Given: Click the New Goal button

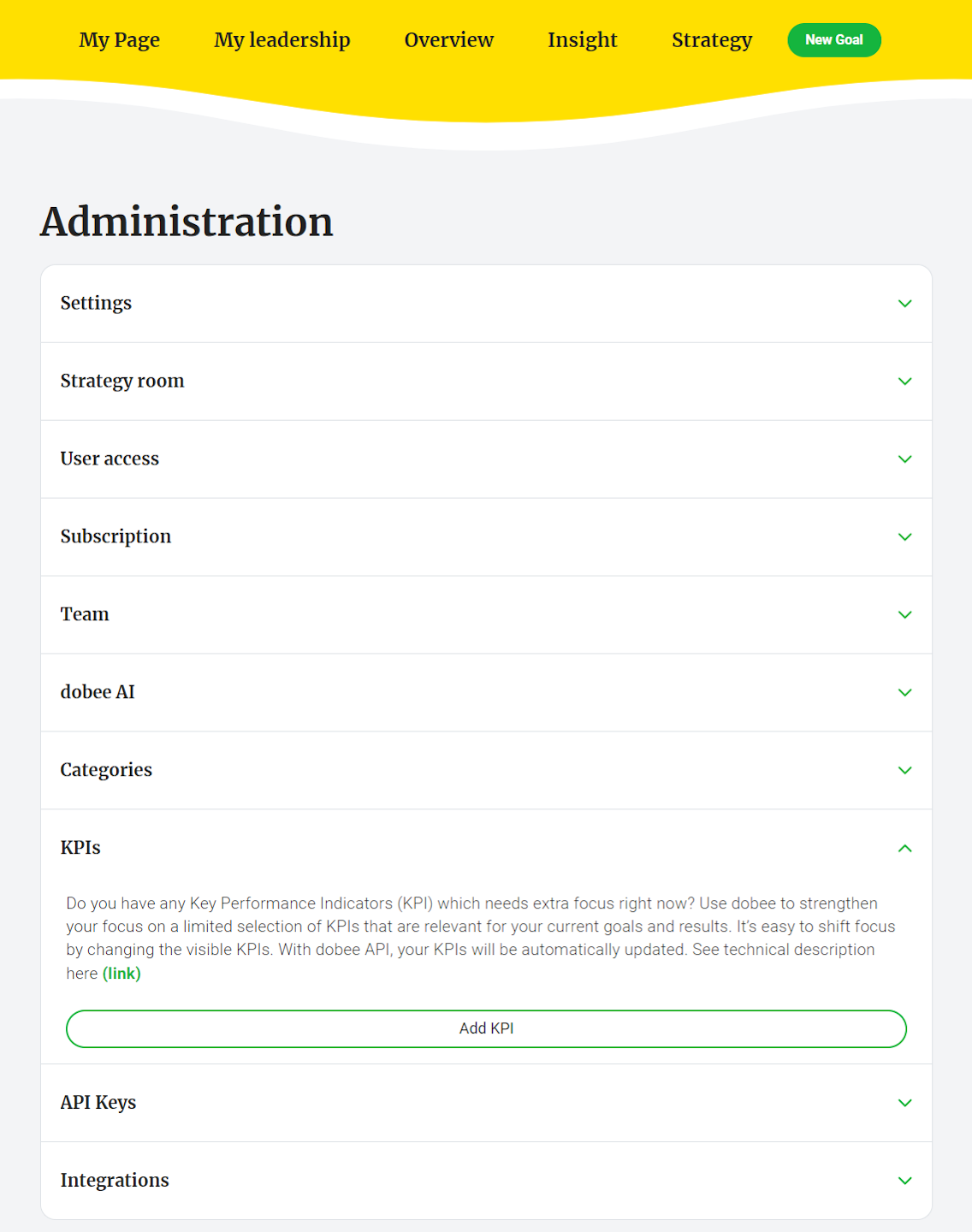Looking at the screenshot, I should 834,40.
